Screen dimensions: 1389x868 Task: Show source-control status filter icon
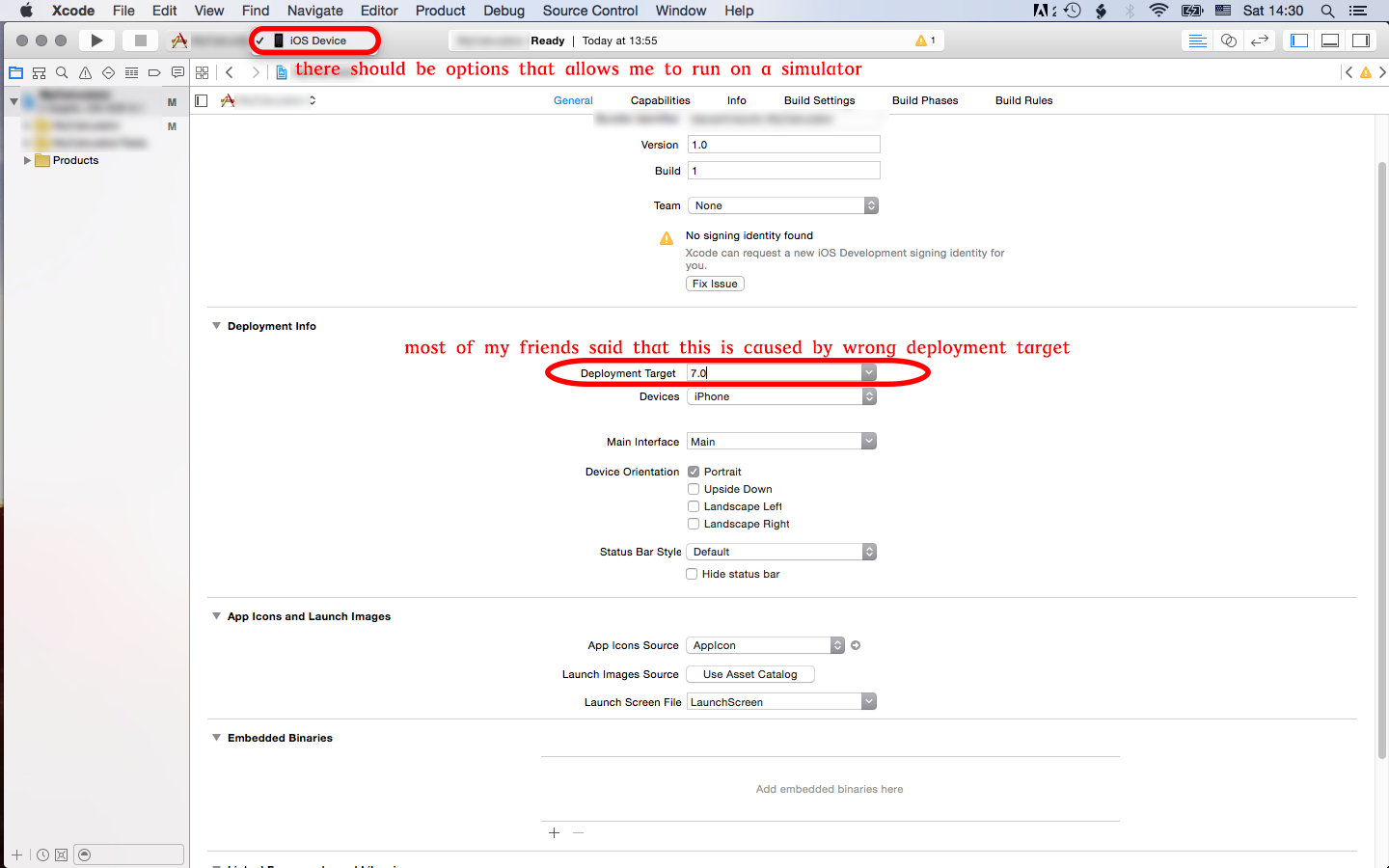(x=61, y=854)
